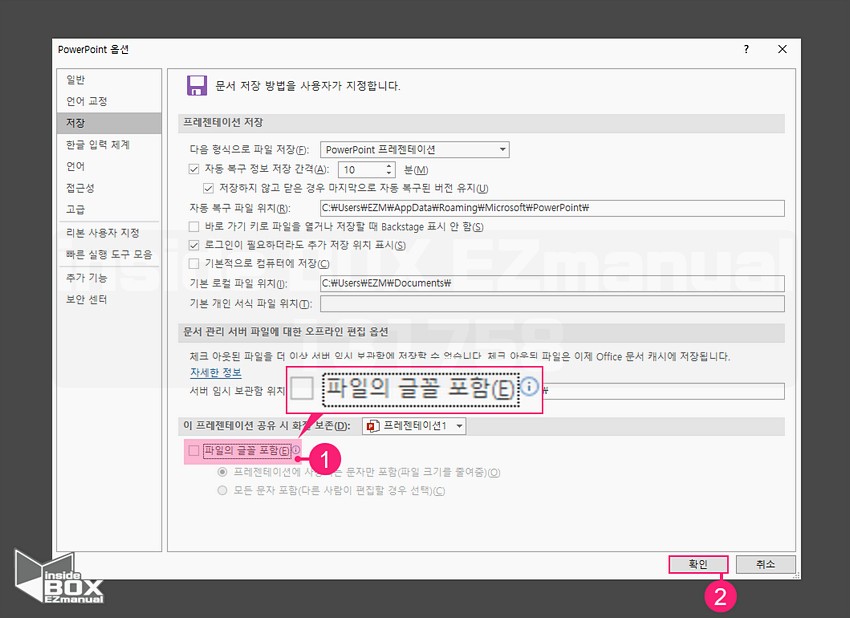Screen dimensions: 850x618
Task: Select 프레젠테이션에 사용되는 문자만 포함 radio
Action: pos(222,472)
